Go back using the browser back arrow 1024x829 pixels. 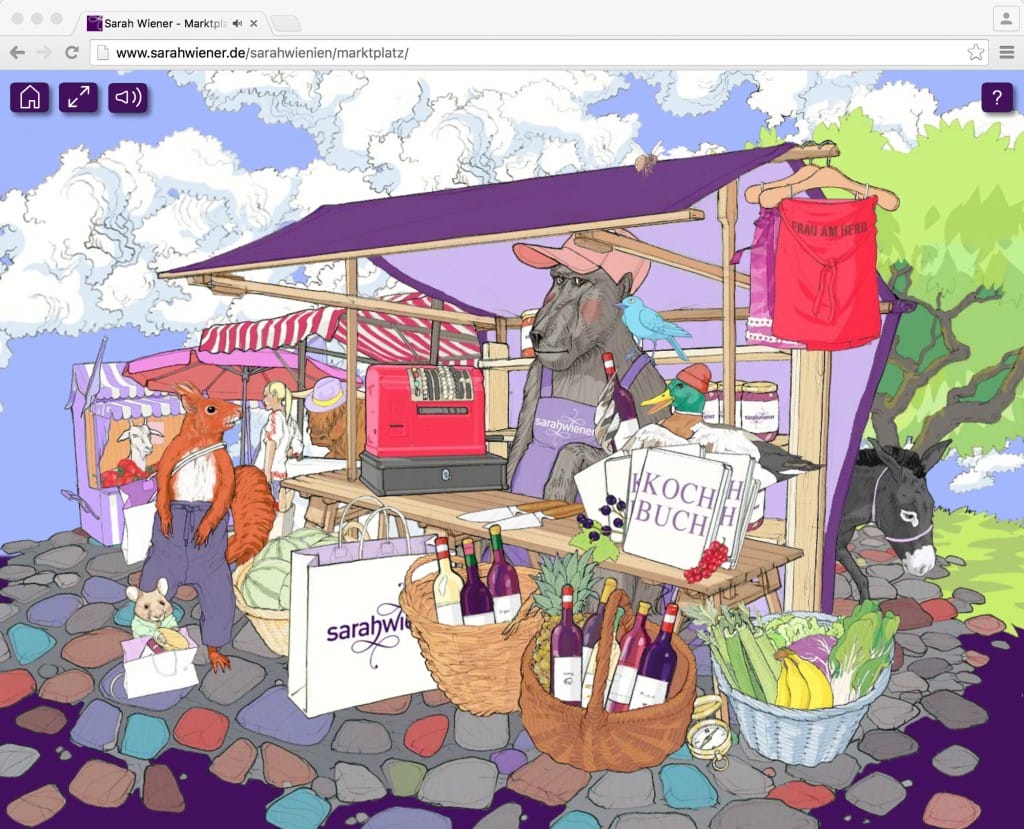coord(17,52)
